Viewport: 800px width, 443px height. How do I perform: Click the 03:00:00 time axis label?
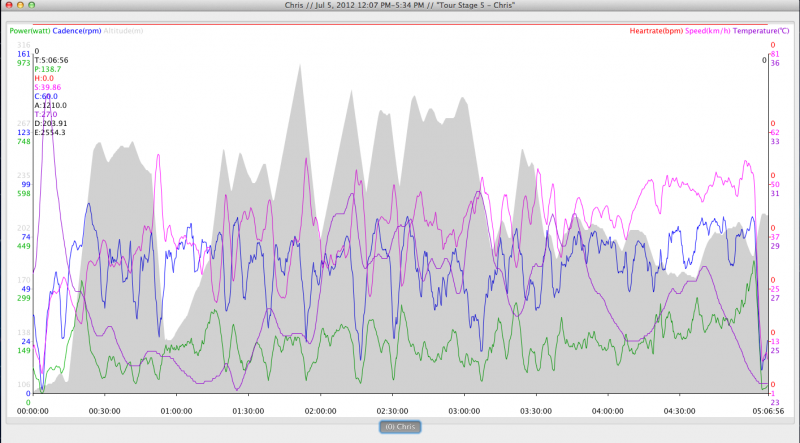(464, 410)
